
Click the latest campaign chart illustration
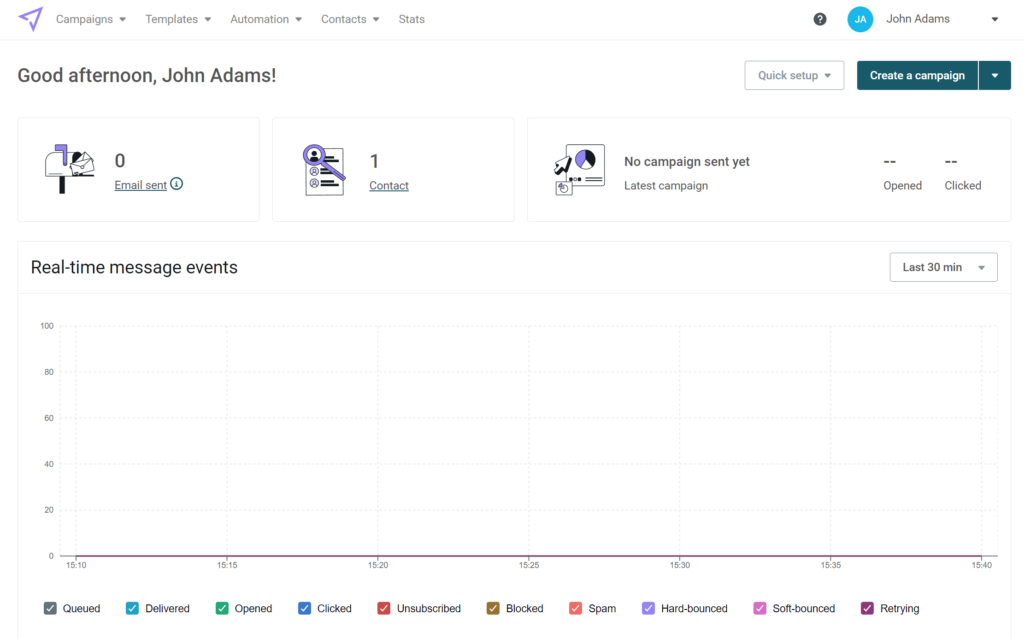[x=578, y=168]
